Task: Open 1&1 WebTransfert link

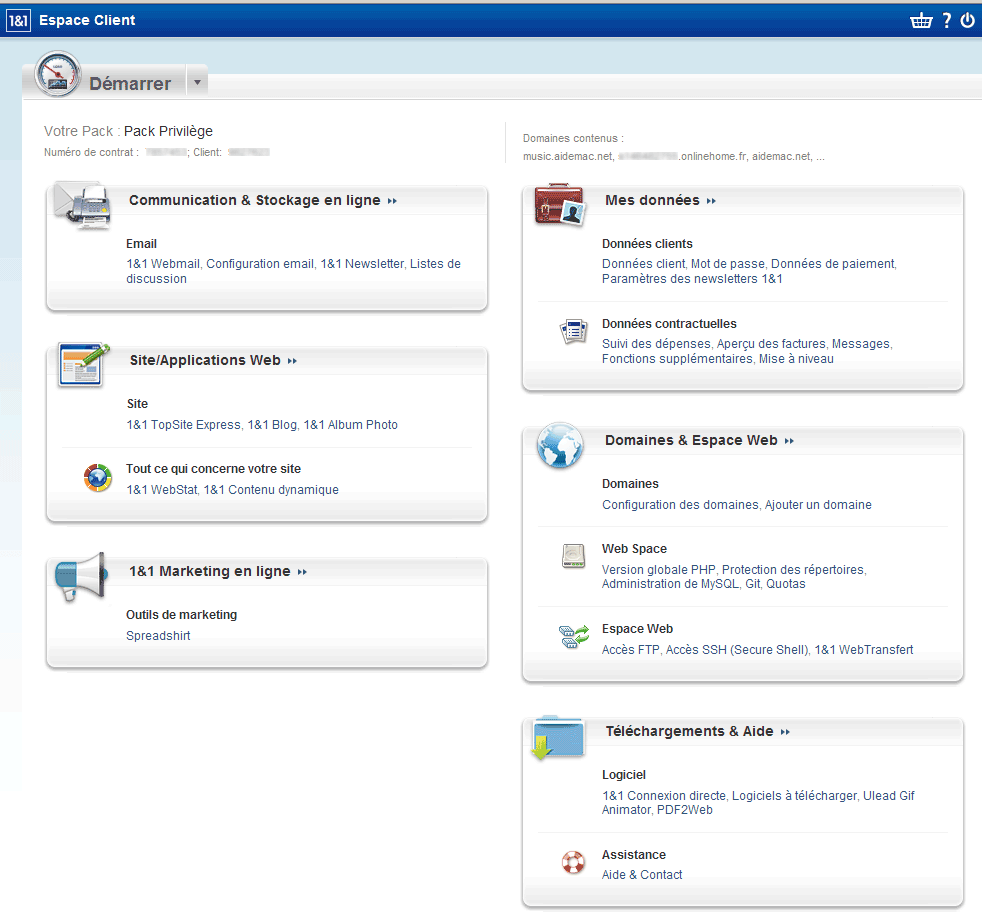Action: point(864,651)
